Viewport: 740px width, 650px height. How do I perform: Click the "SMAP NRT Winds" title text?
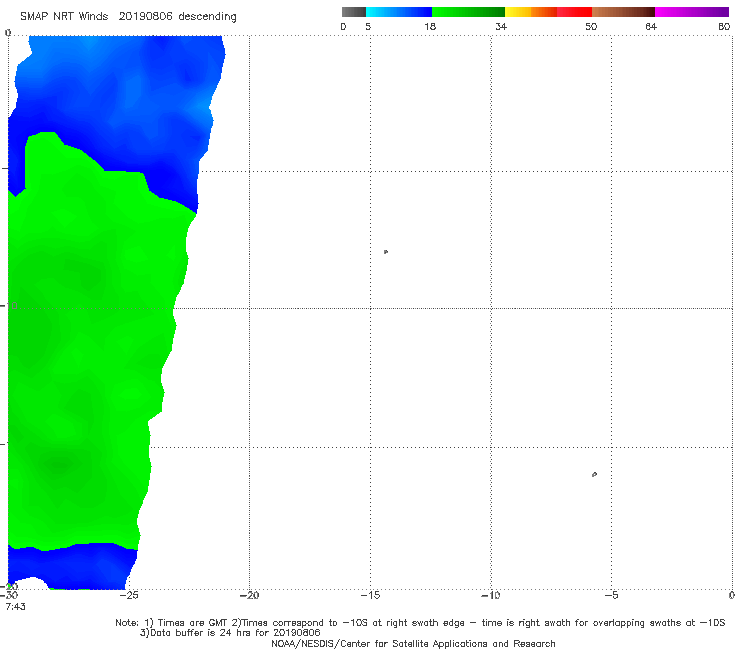coord(64,17)
